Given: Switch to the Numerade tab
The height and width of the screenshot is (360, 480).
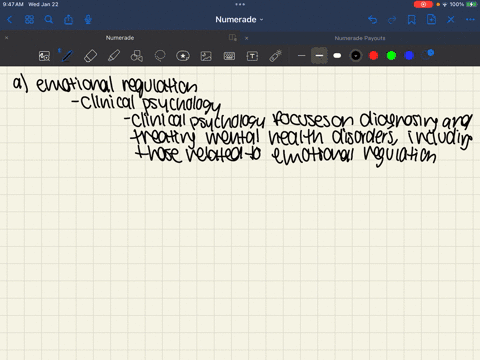Looking at the screenshot, I should [120, 38].
